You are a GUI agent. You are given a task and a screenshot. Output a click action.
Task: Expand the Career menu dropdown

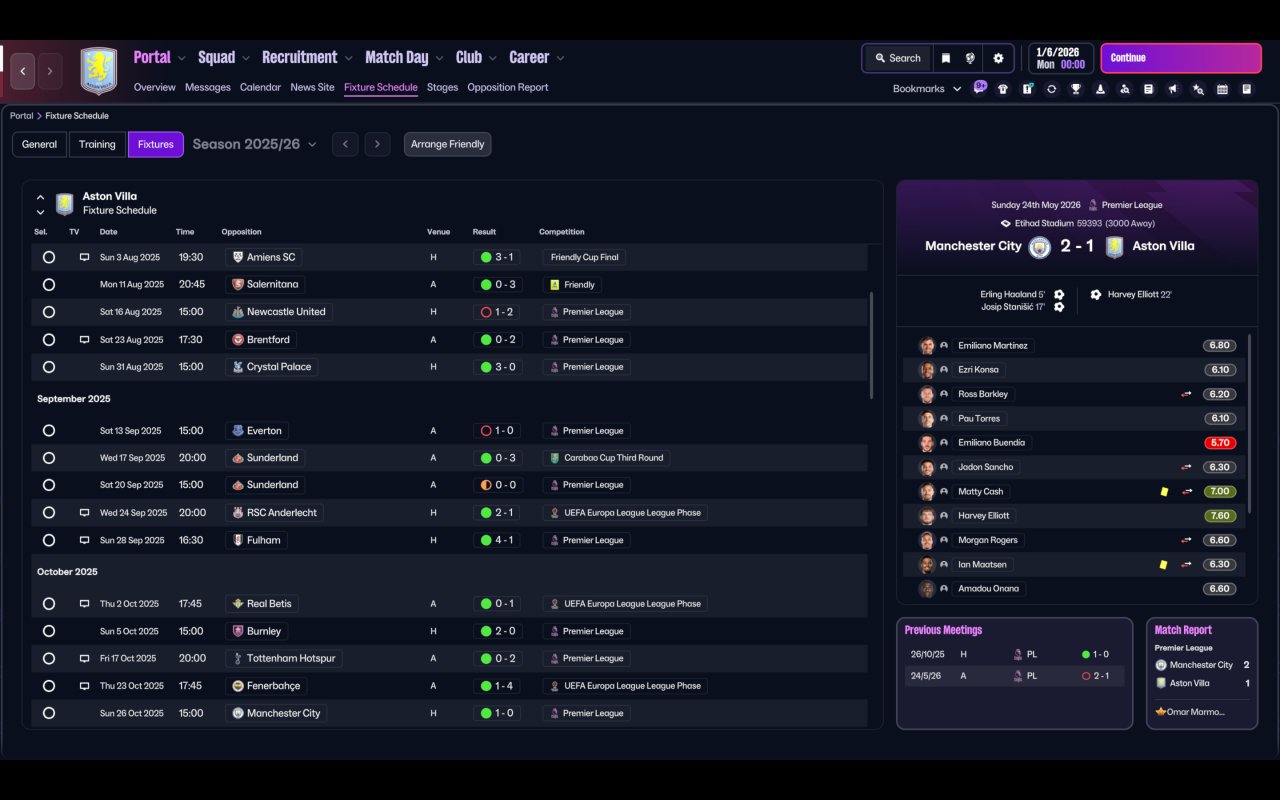[560, 59]
